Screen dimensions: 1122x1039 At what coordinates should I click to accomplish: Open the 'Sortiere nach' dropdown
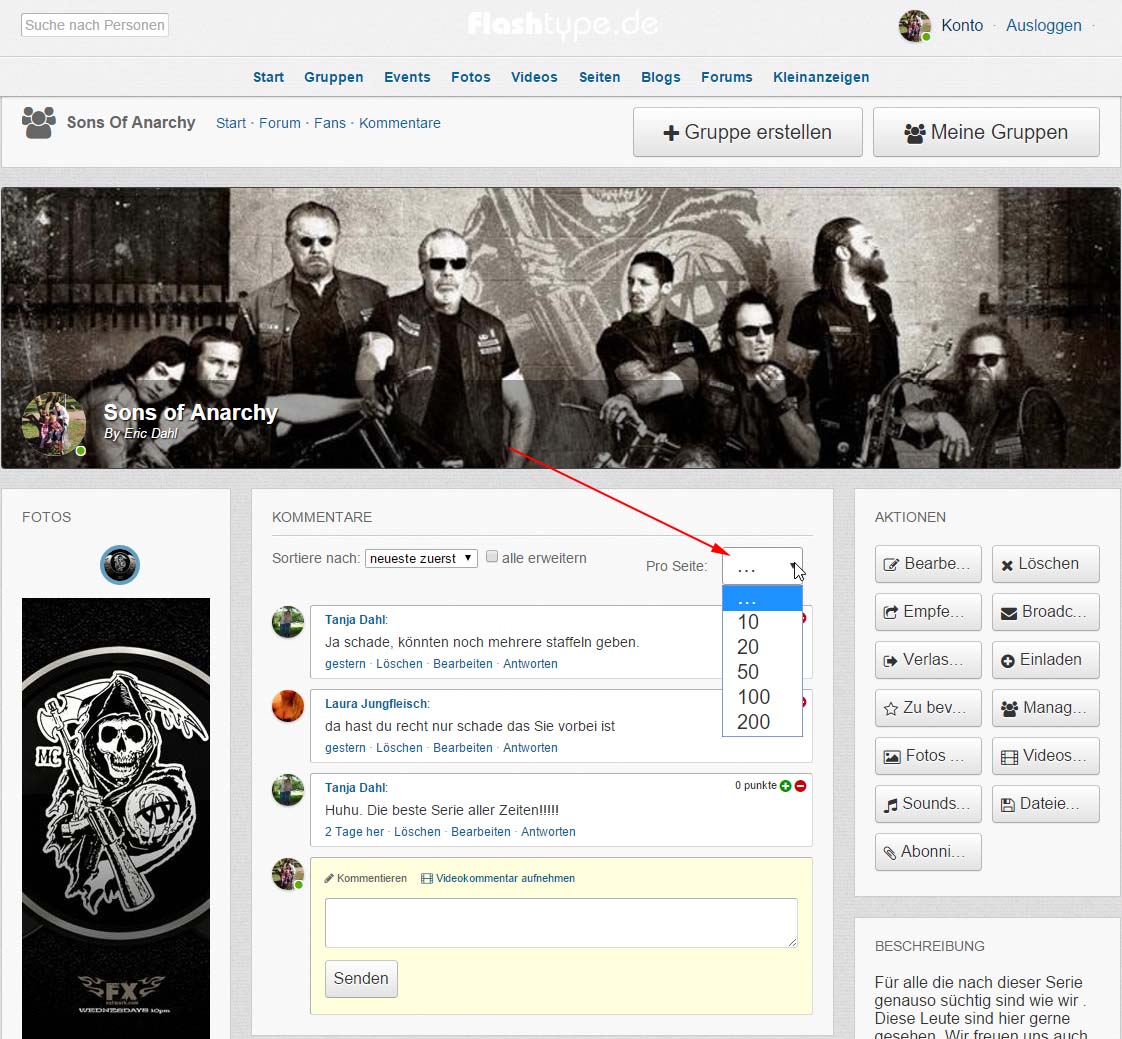point(421,558)
